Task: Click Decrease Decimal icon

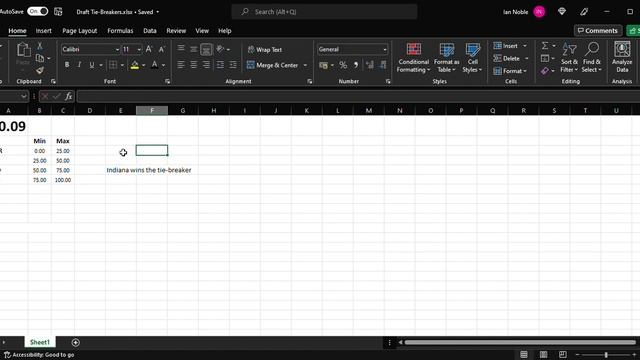Action: (383, 65)
